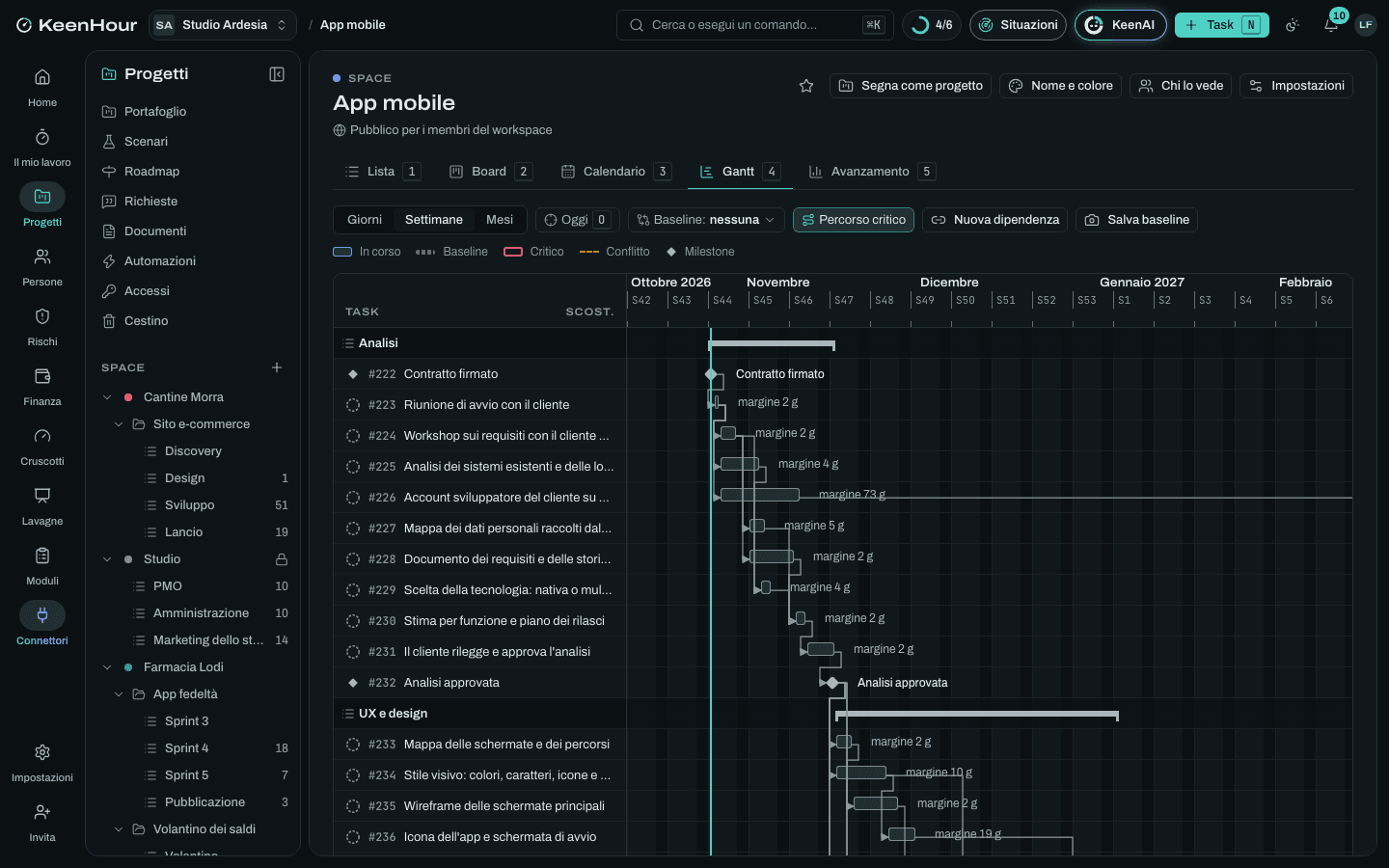This screenshot has width=1389, height=868.
Task: Open the Home sidebar icon
Action: click(42, 77)
